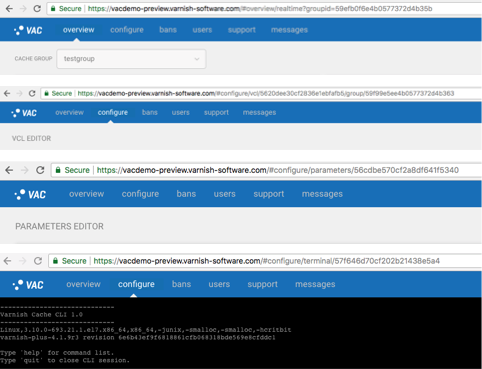Click the VCL EDITOR heading
Screen dimensions: 482x369
[32, 138]
